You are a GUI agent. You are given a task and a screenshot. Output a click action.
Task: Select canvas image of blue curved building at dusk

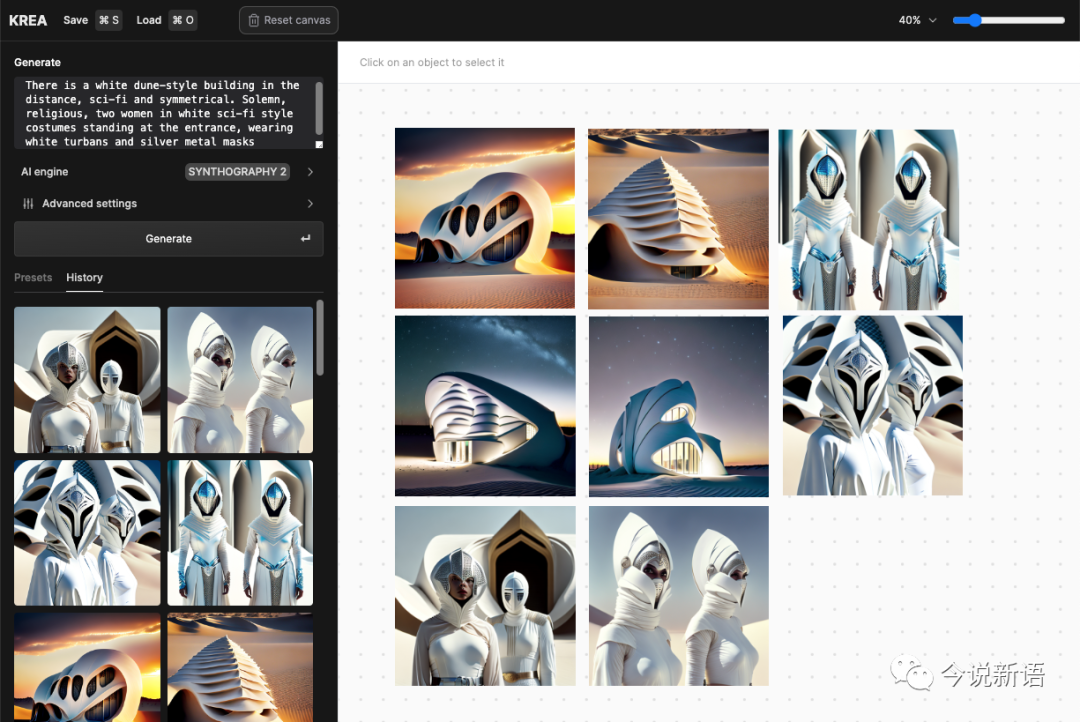click(x=678, y=406)
